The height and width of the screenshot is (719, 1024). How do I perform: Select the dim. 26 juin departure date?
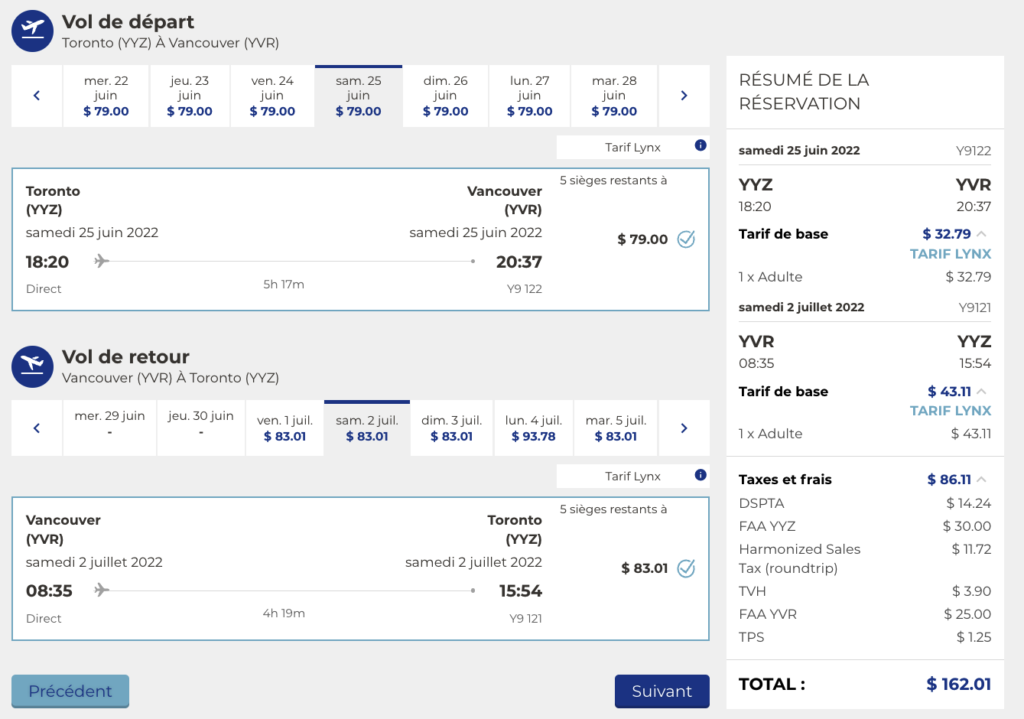pyautogui.click(x=445, y=96)
